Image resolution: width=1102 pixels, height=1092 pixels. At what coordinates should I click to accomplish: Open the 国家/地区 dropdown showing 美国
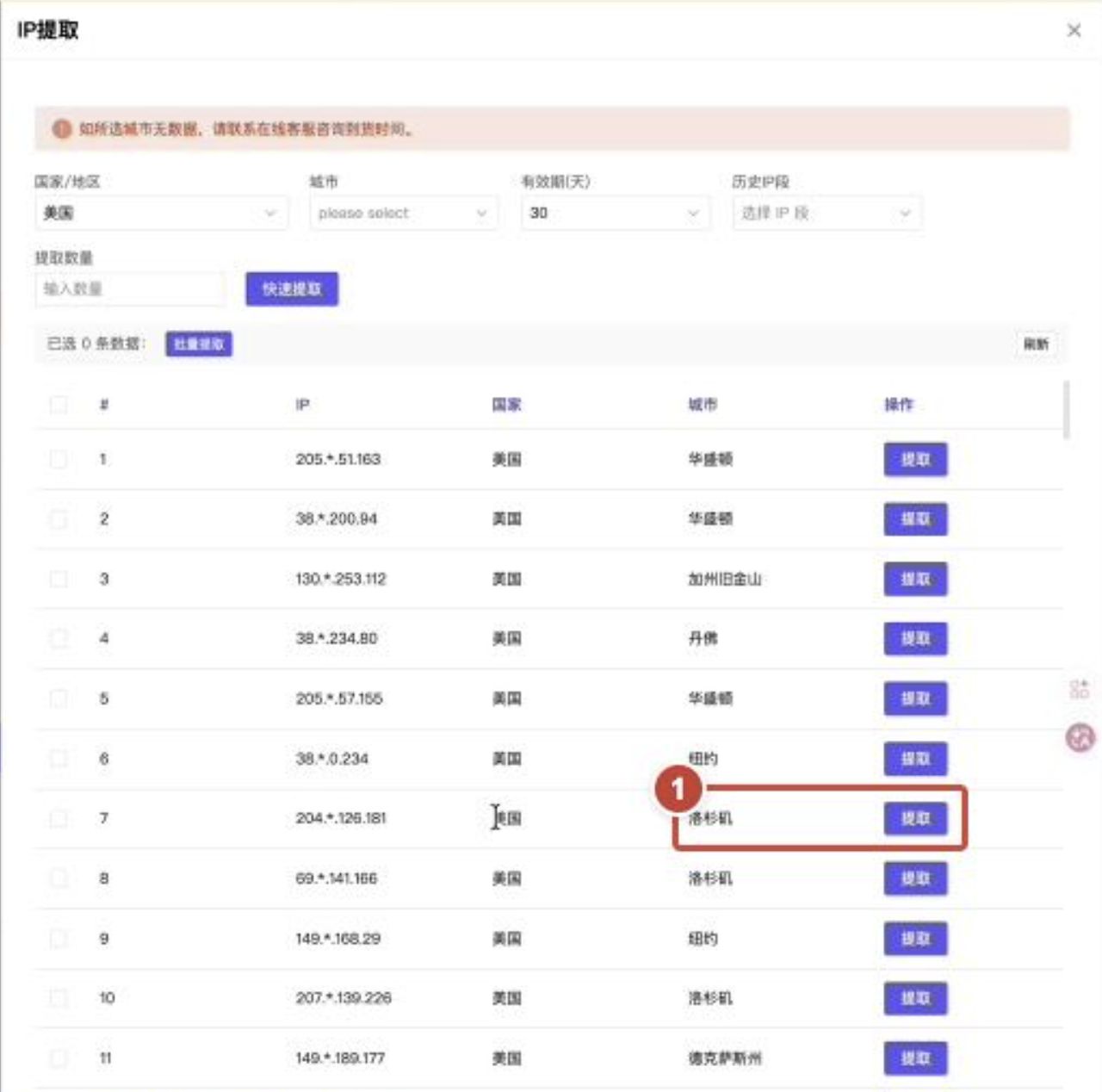pos(161,213)
